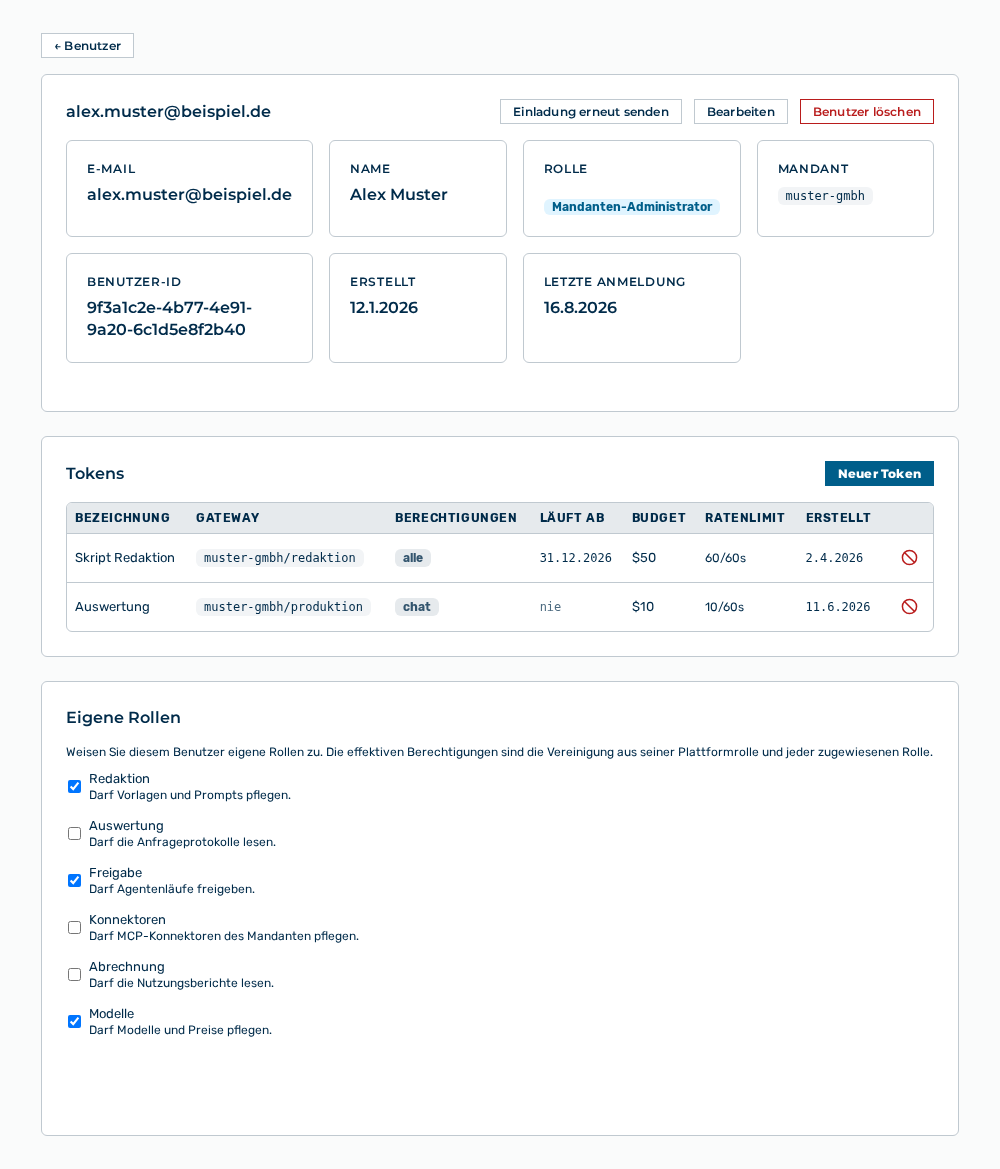The width and height of the screenshot is (1000, 1169).
Task: Click the Benutzer löschen button
Action: [x=867, y=112]
